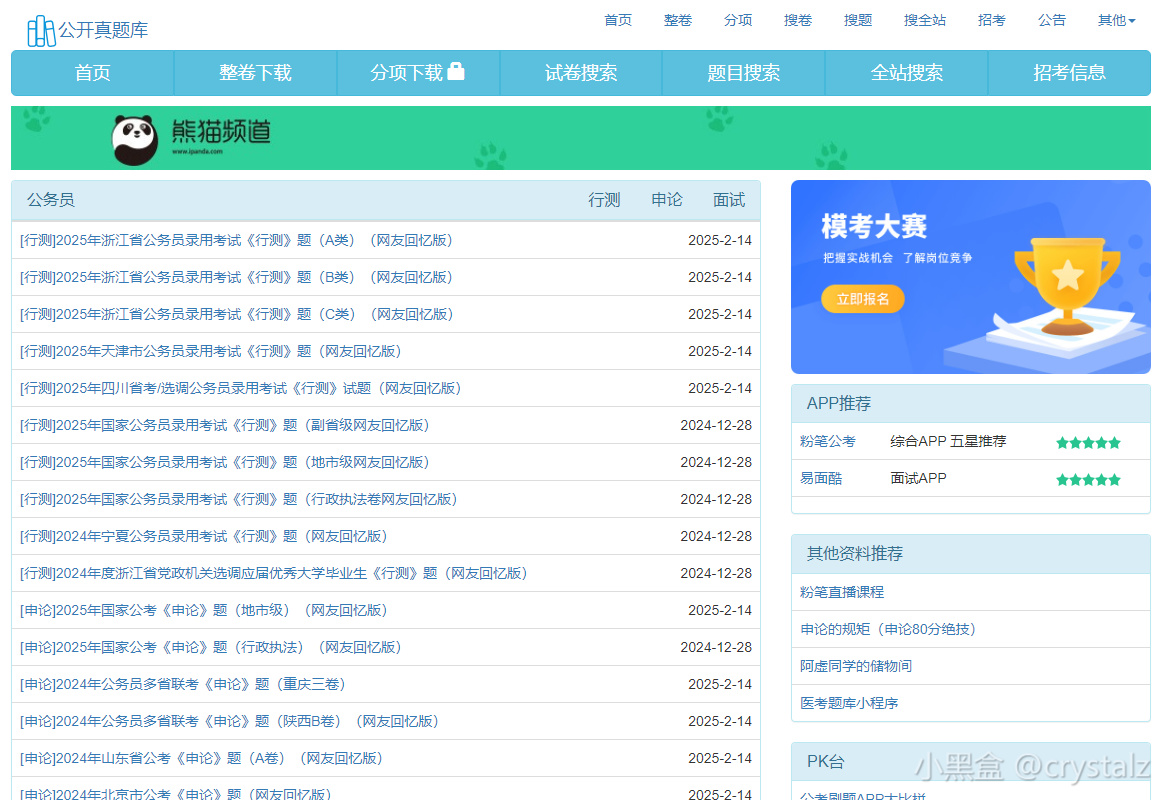Switch to the 申论 tab
This screenshot has height=800, width=1166.
click(666, 199)
